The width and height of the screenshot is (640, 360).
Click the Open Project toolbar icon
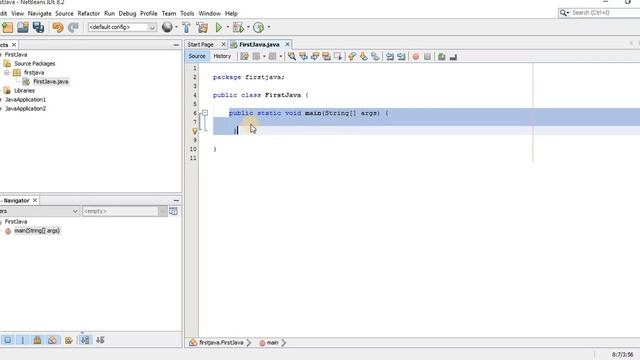point(23,27)
